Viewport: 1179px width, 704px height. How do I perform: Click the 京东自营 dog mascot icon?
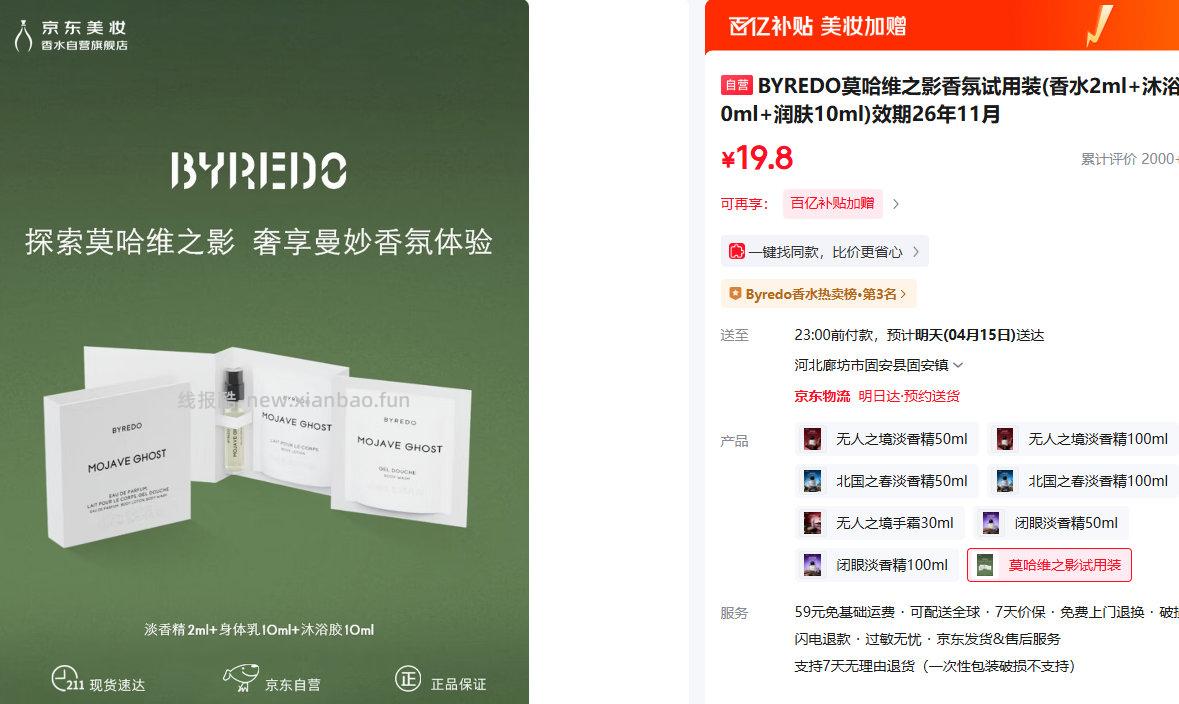241,678
